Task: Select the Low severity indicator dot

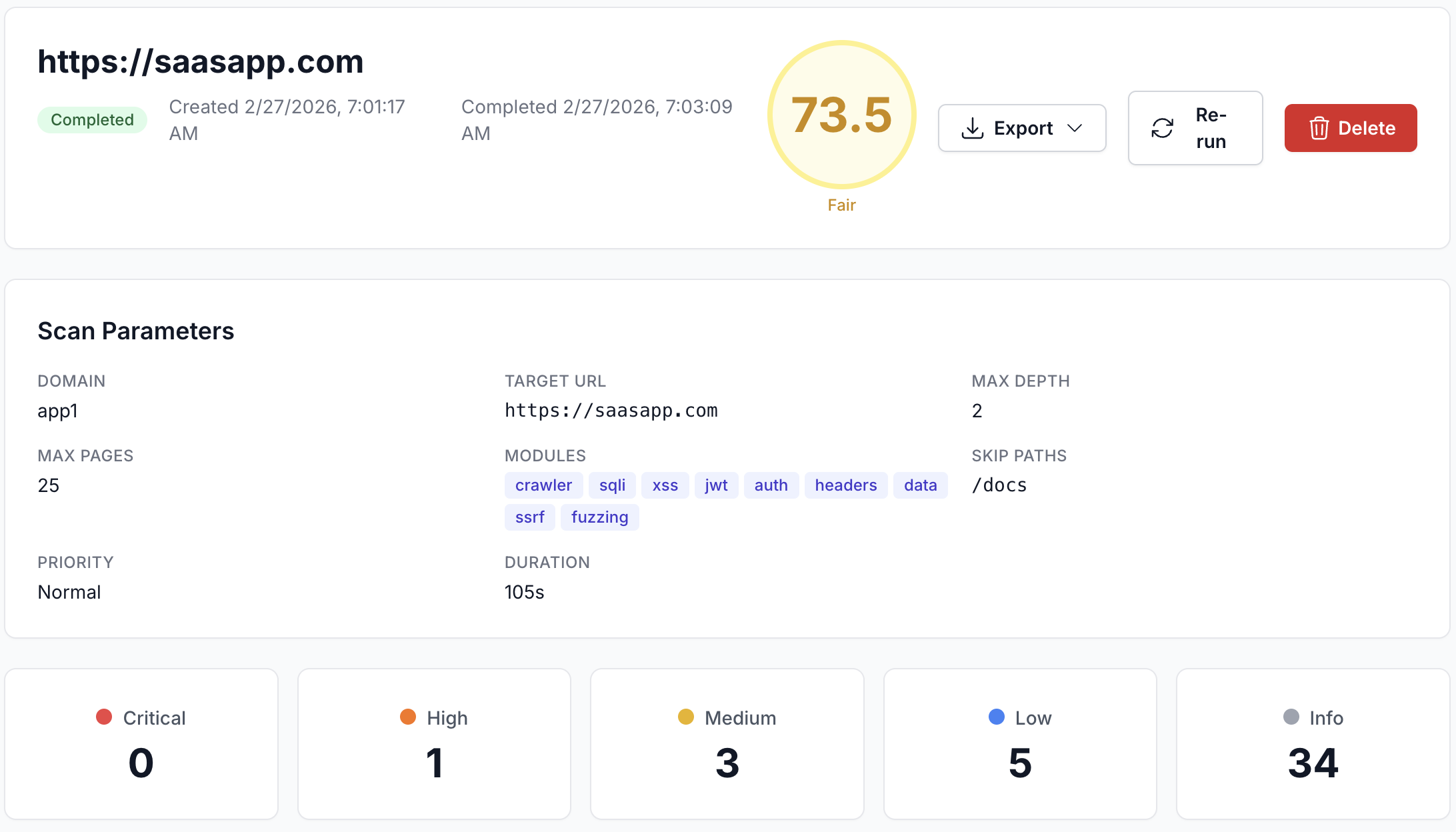Action: (x=996, y=717)
